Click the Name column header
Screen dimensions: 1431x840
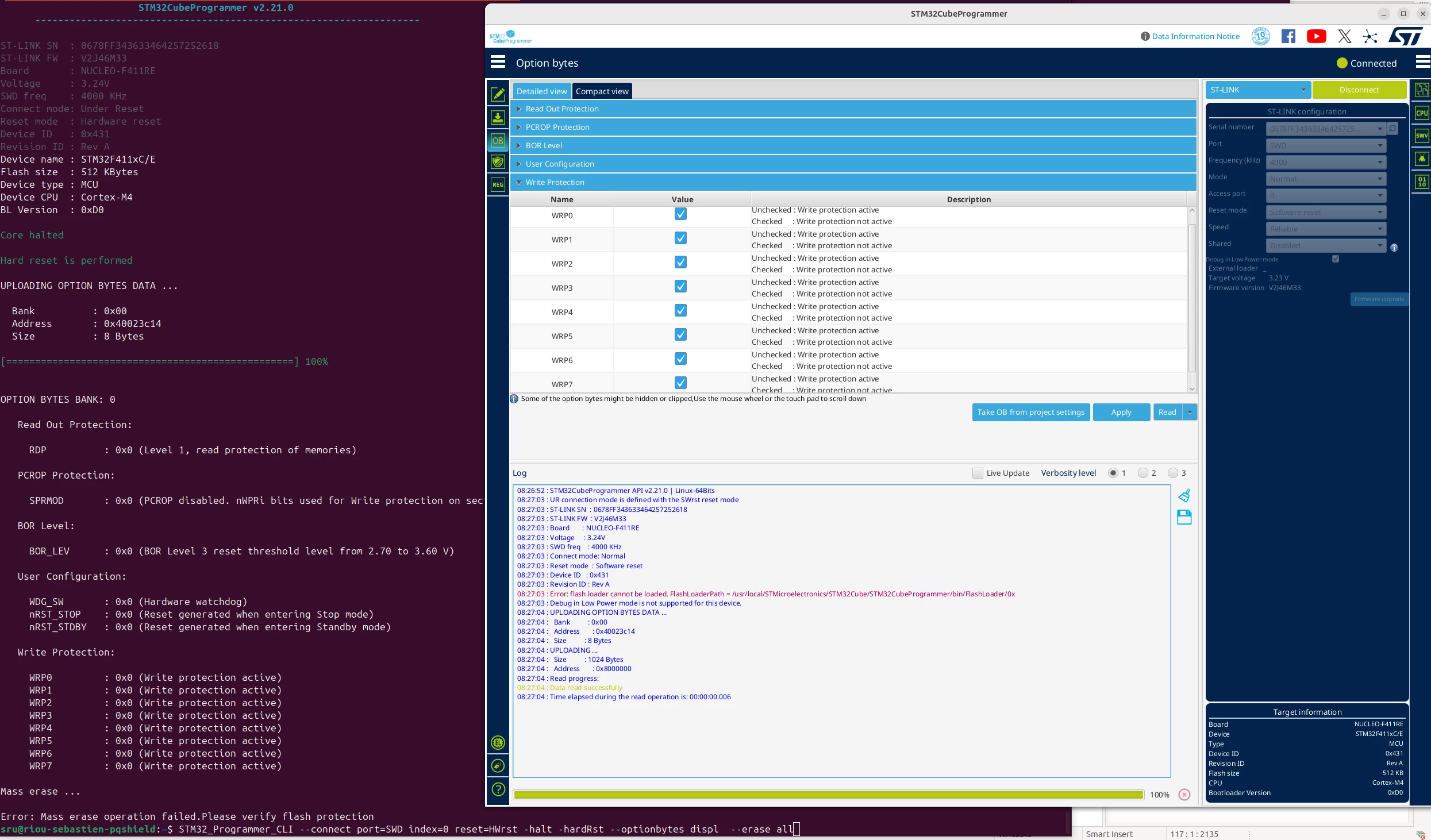coord(561,199)
